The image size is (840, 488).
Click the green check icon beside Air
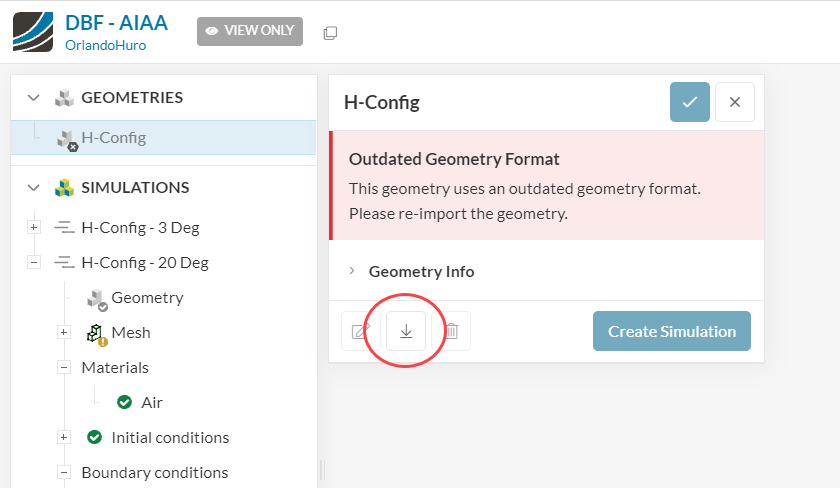click(x=124, y=402)
